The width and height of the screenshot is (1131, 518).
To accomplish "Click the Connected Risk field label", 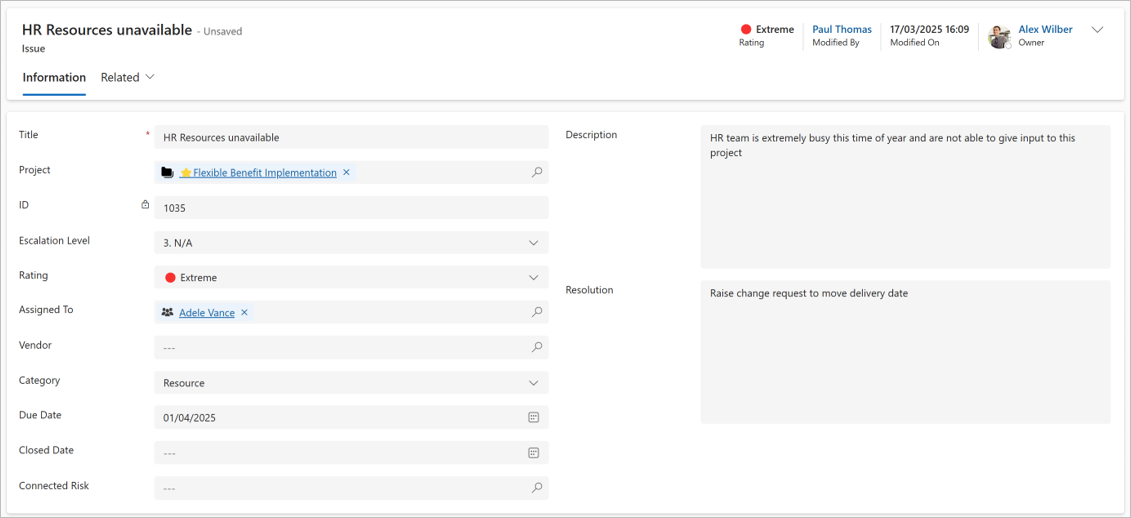I will (54, 486).
